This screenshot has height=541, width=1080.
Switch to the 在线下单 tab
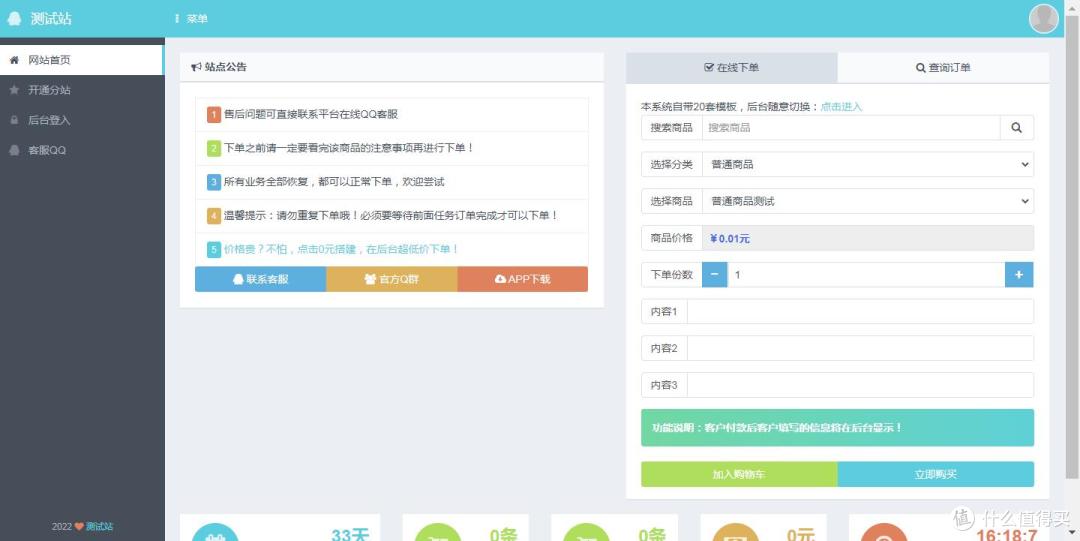(731, 68)
